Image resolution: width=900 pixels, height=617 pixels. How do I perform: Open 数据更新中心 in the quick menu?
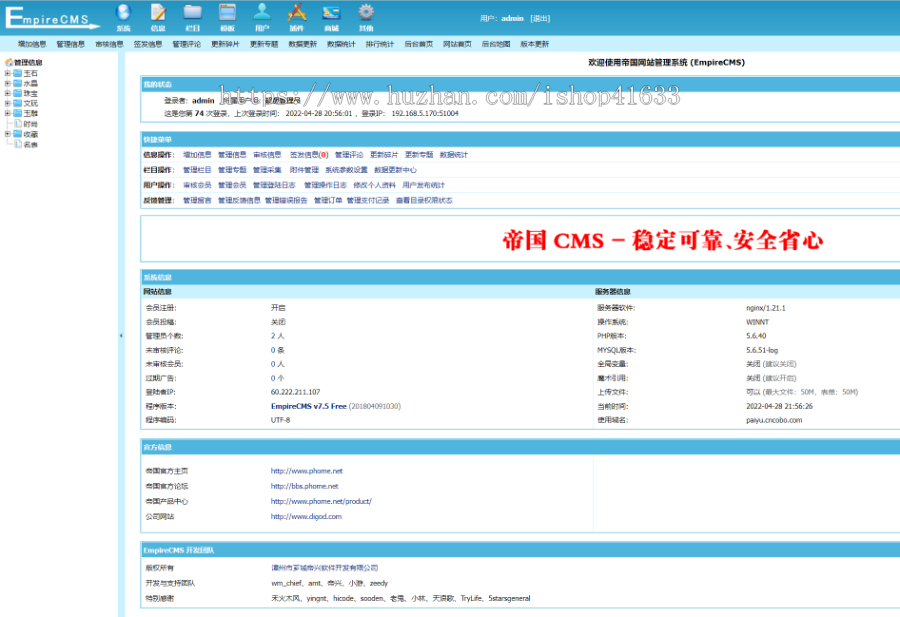(395, 170)
